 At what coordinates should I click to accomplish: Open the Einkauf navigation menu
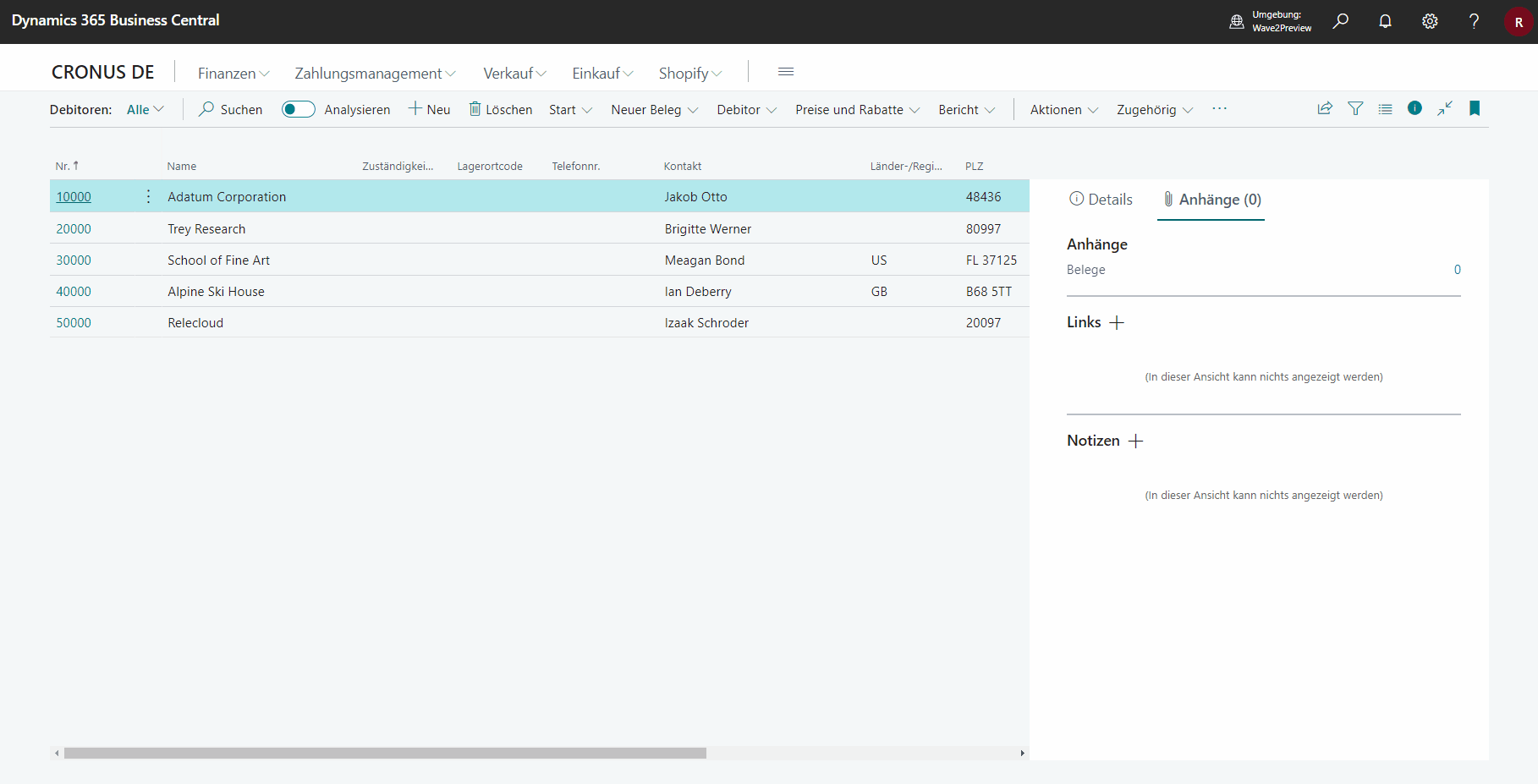pyautogui.click(x=602, y=74)
